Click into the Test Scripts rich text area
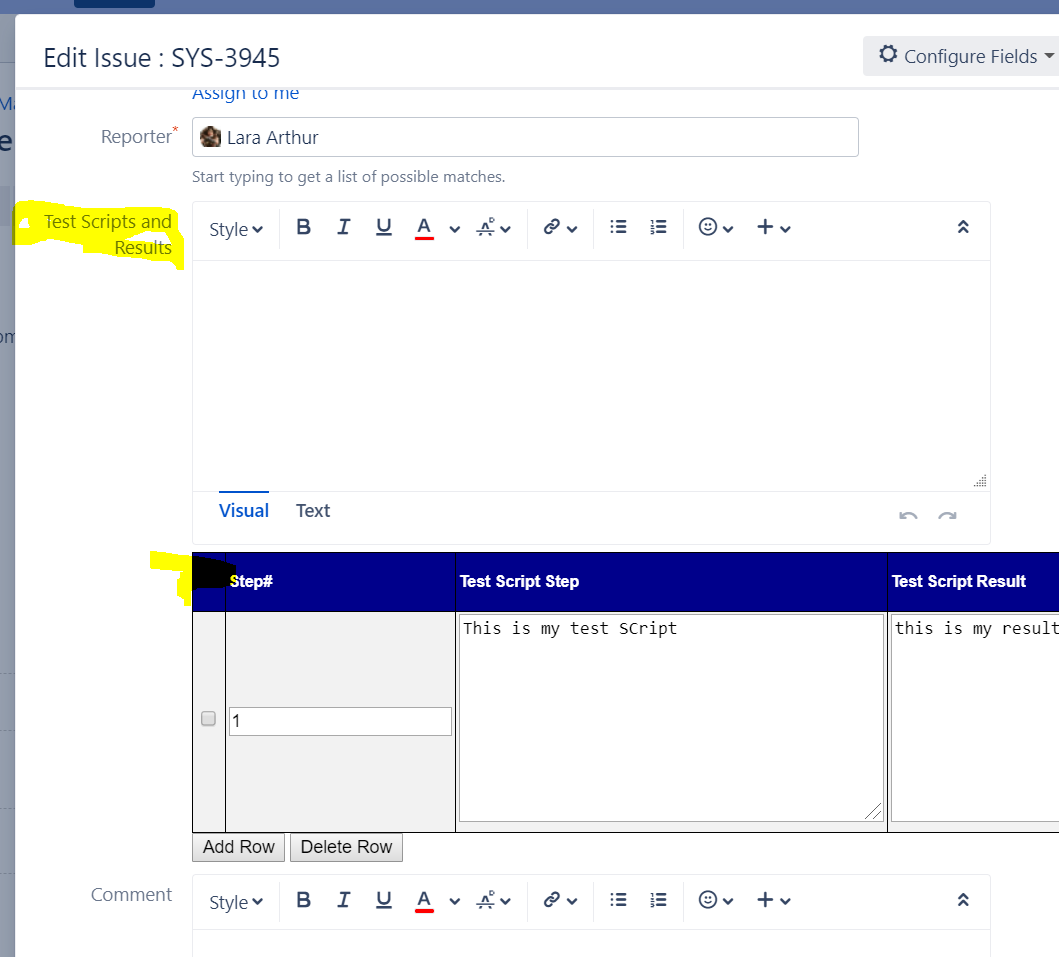The height and width of the screenshot is (957, 1059). pos(591,376)
